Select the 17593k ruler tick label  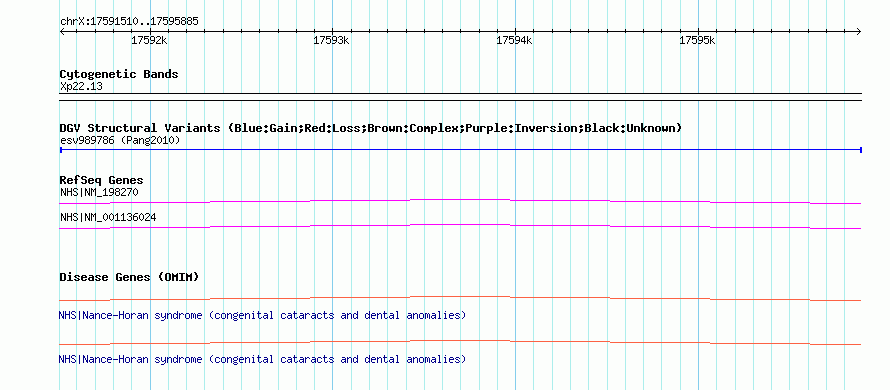[331, 41]
